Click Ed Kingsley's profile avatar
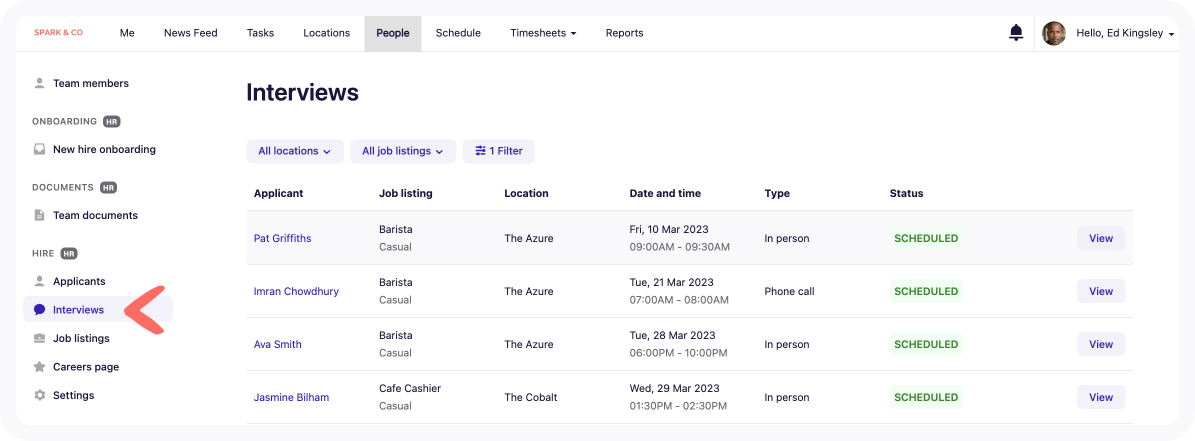Viewport: 1195px width, 441px height. click(x=1054, y=33)
